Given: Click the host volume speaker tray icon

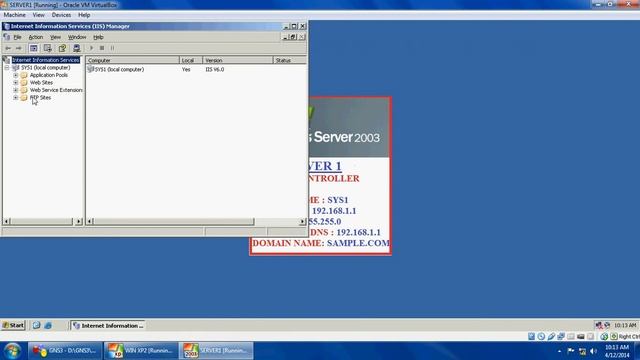Looking at the screenshot, I should [x=593, y=351].
